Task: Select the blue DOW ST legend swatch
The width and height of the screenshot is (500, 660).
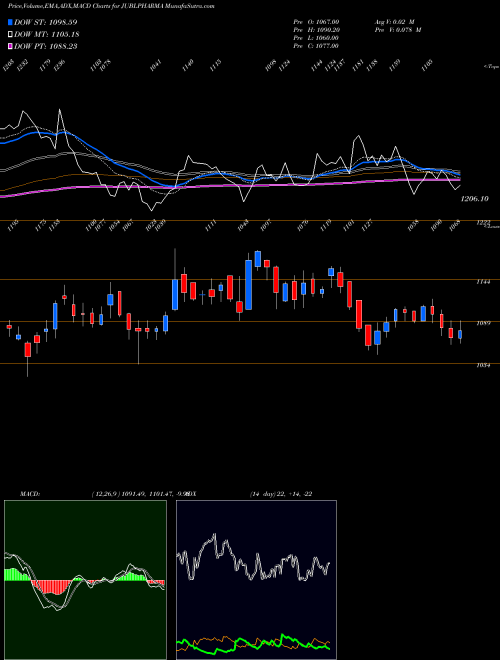Action: tap(10, 22)
